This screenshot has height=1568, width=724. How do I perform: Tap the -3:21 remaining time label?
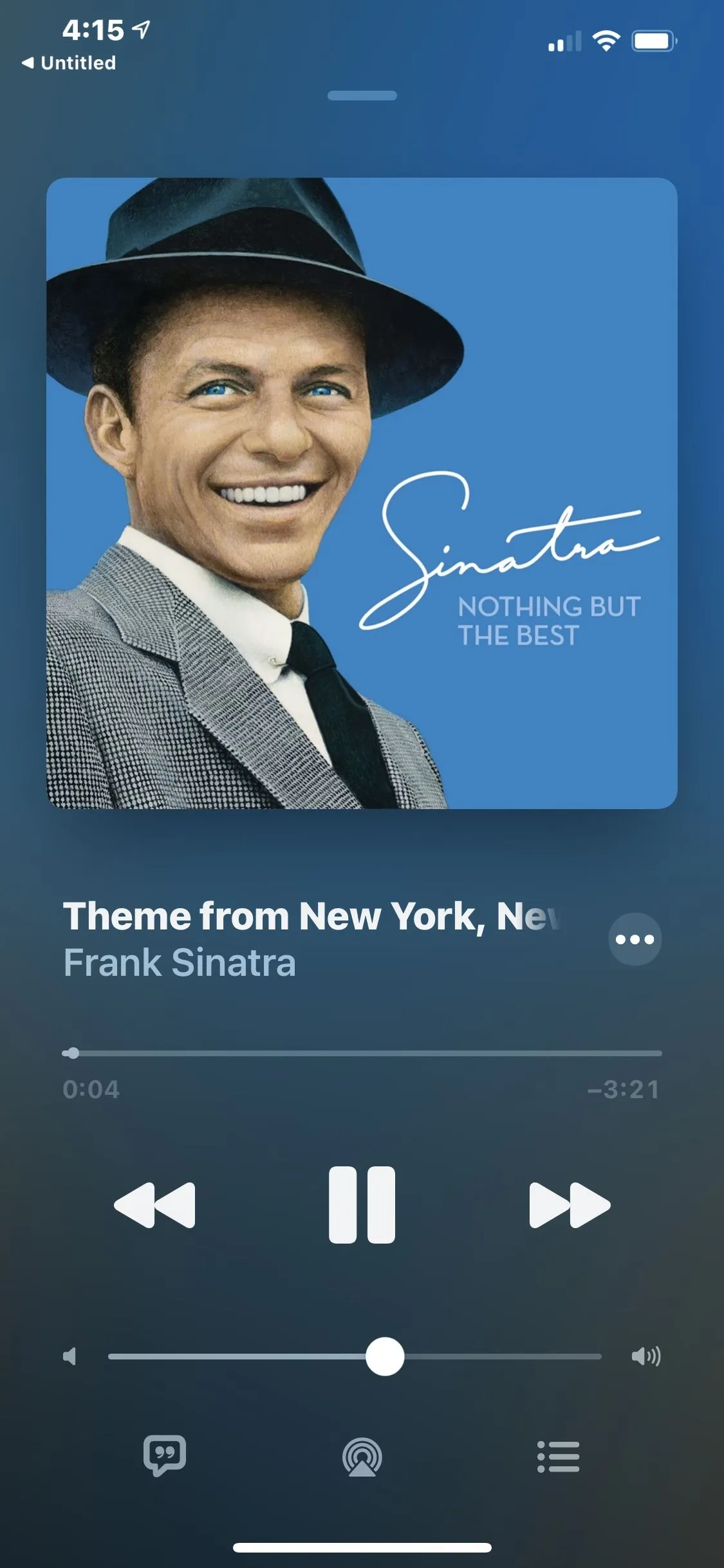click(x=623, y=1089)
